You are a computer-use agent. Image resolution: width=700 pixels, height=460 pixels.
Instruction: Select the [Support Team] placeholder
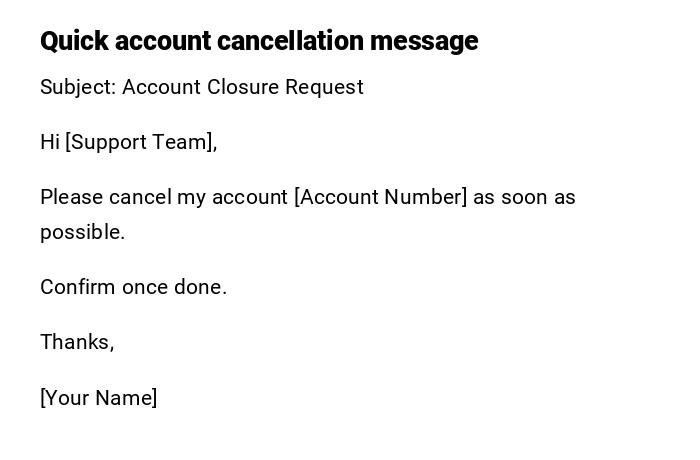(141, 142)
